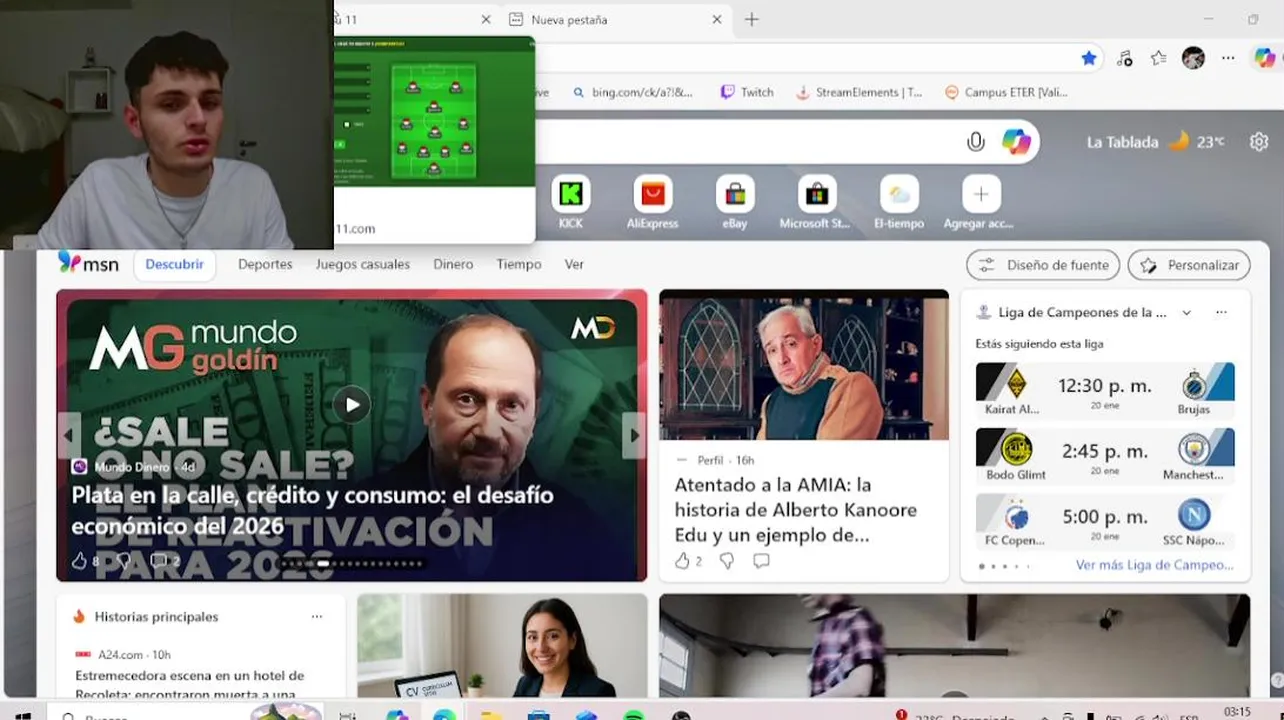Screen dimensions: 1284x720
Task: Open the Microsoft Store quick link
Action: click(x=816, y=202)
